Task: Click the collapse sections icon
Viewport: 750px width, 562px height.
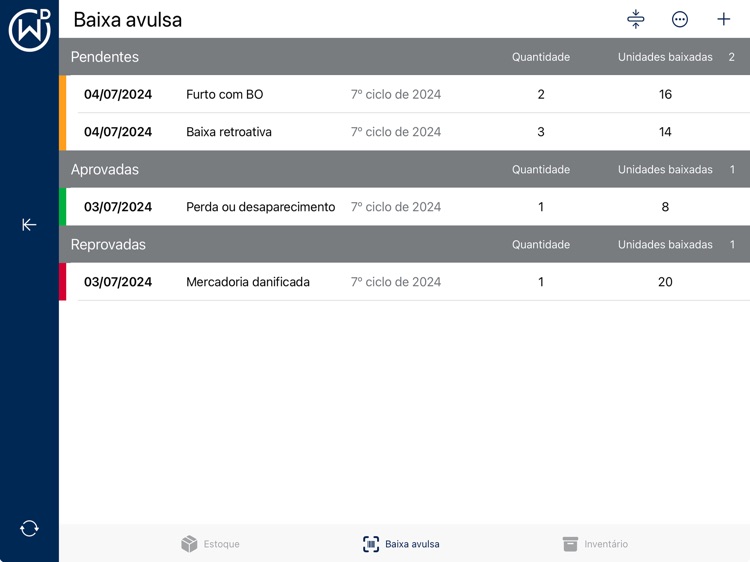Action: pyautogui.click(x=636, y=19)
